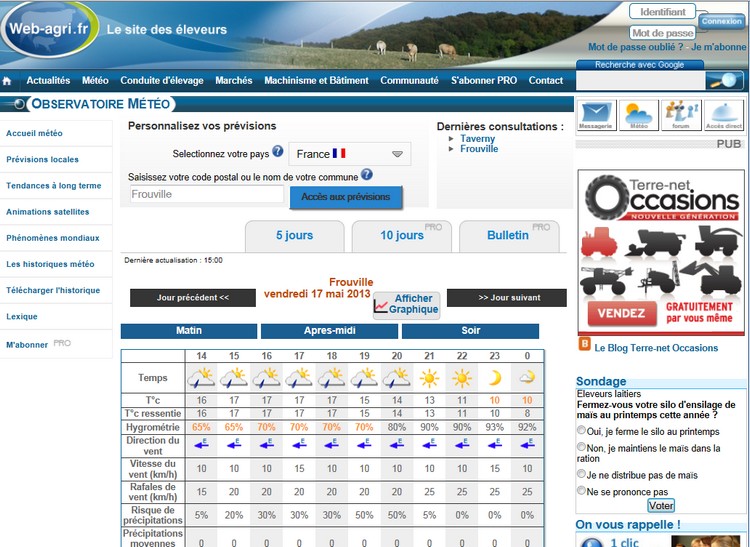
Task: Open Terre-net Occasions advertisement banner
Action: (661, 252)
